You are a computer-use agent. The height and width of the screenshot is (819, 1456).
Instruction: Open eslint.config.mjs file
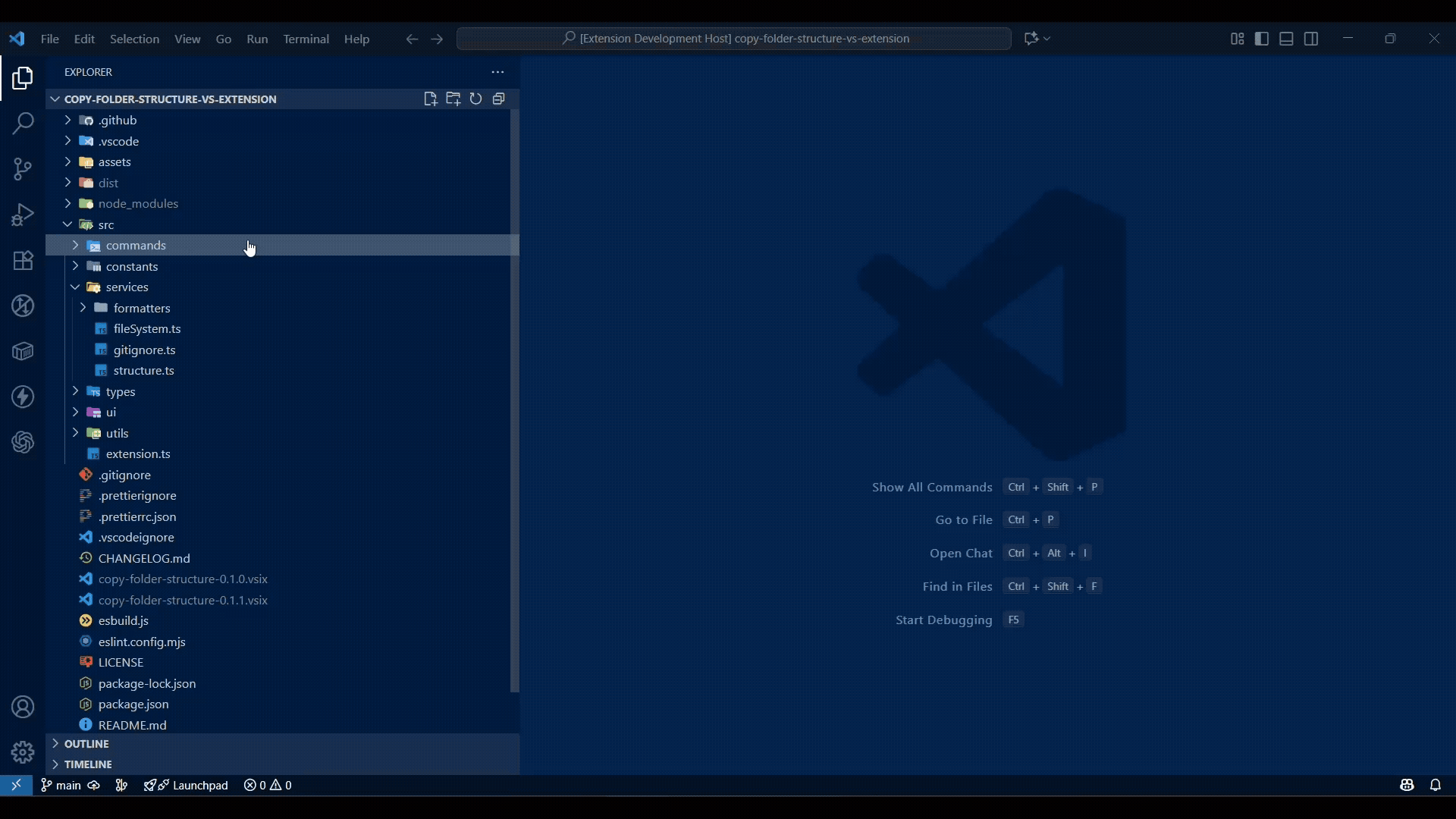pos(283,642)
